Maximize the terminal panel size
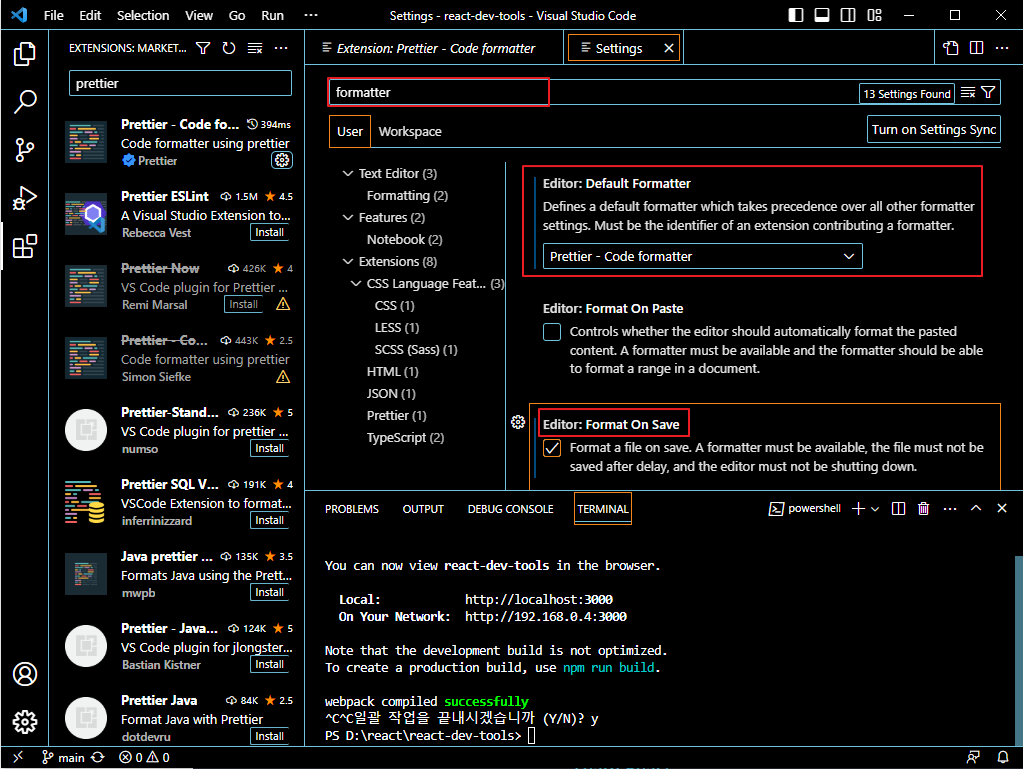This screenshot has width=1023, height=769. point(976,508)
